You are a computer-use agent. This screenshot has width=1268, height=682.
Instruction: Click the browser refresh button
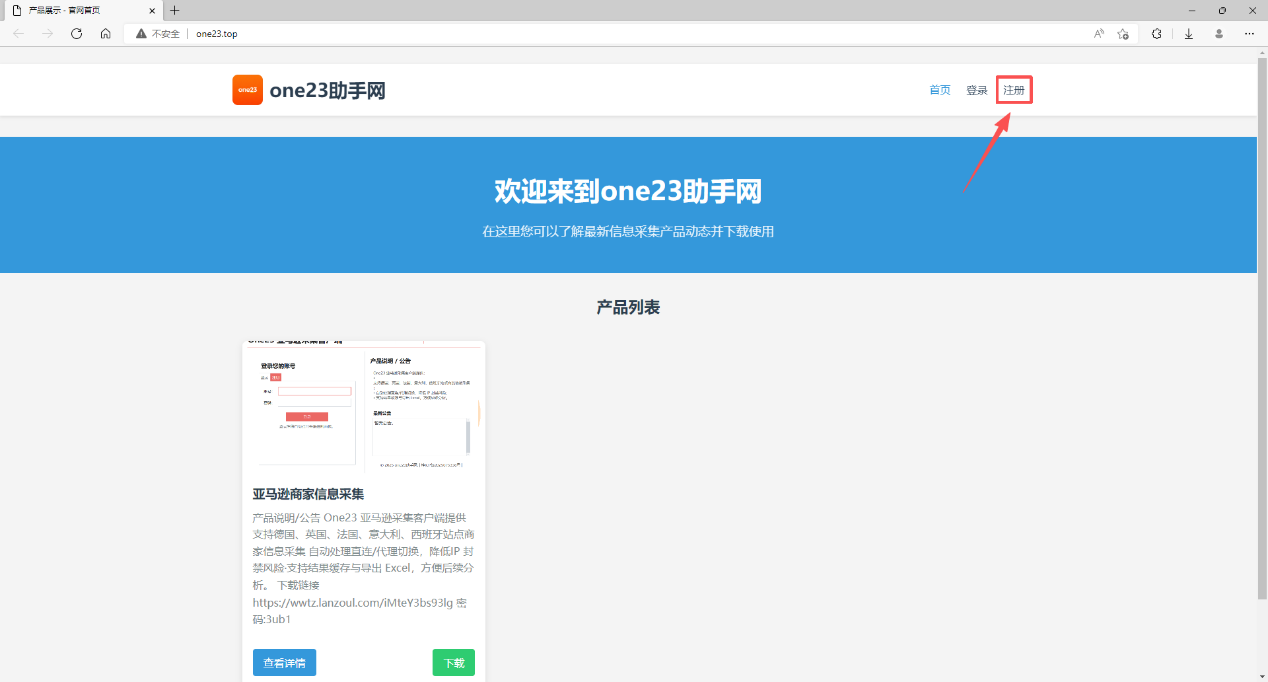tap(76, 33)
